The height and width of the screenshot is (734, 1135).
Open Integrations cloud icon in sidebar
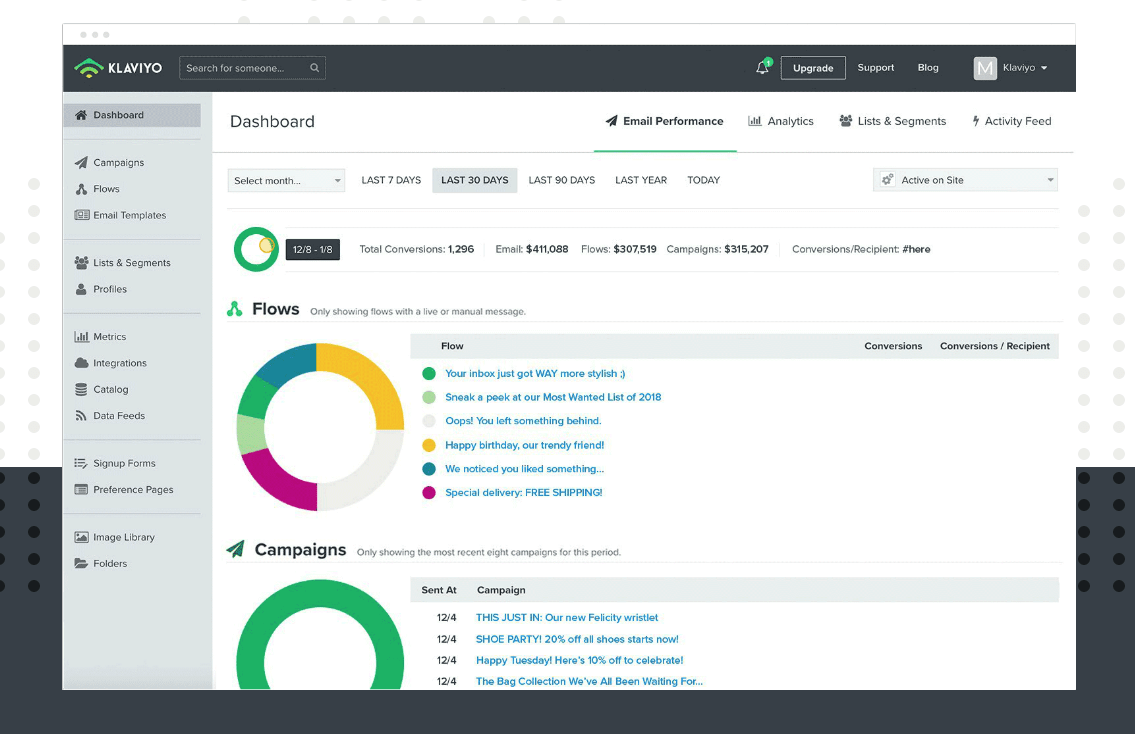pyautogui.click(x=82, y=363)
